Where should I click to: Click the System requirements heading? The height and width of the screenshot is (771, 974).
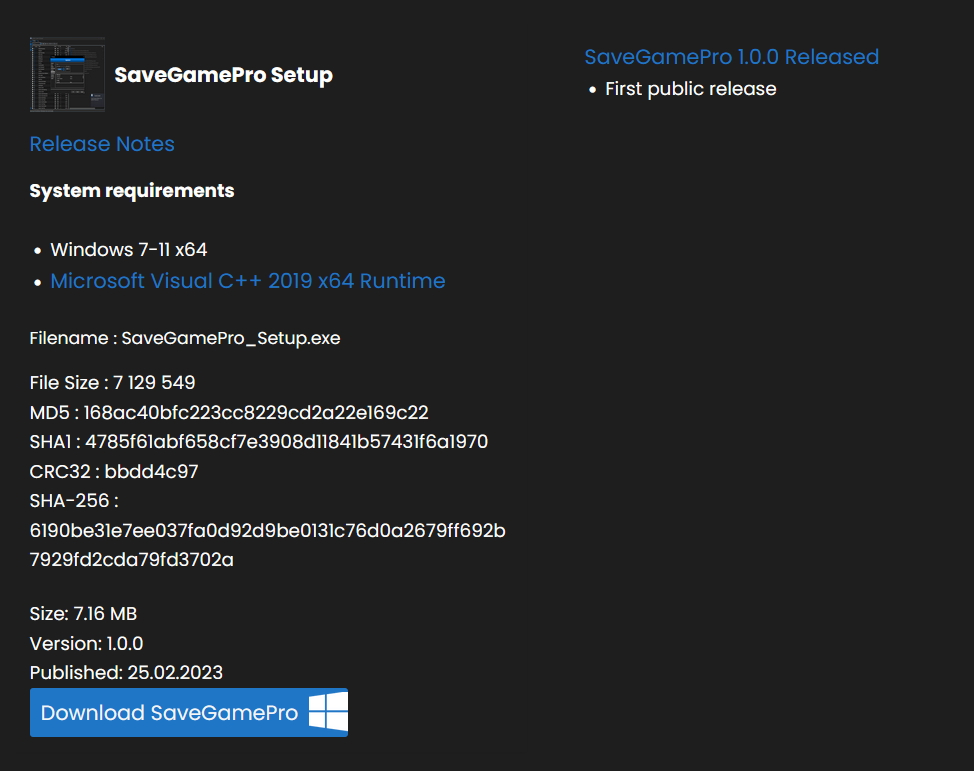click(x=132, y=191)
